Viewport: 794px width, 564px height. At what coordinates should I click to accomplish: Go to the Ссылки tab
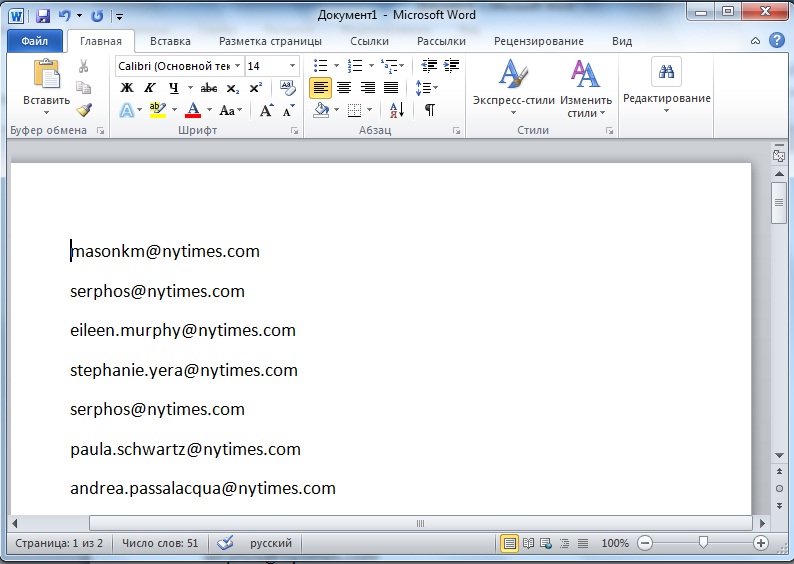click(369, 41)
